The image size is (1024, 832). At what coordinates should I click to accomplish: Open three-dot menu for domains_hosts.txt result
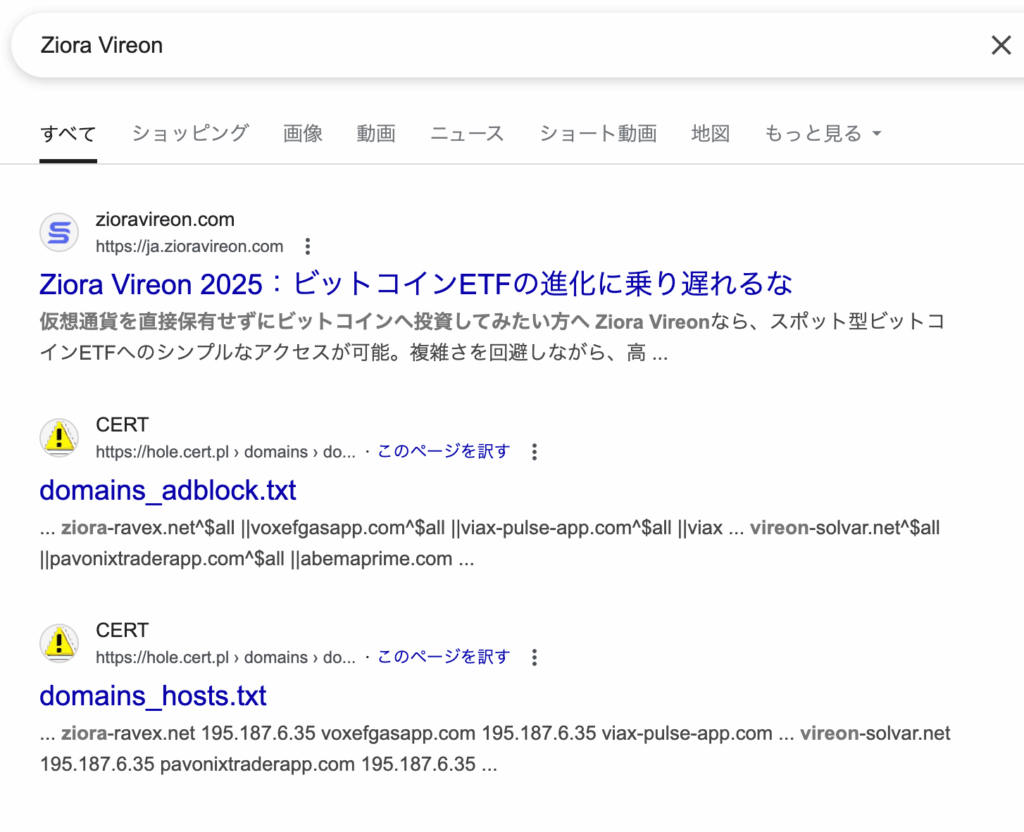pyautogui.click(x=534, y=657)
